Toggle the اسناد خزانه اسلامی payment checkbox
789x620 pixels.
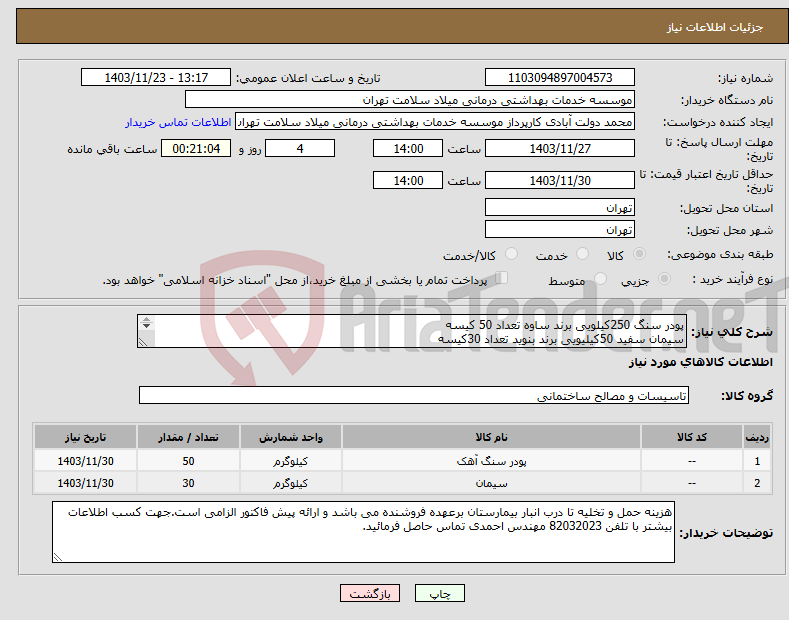point(502,278)
